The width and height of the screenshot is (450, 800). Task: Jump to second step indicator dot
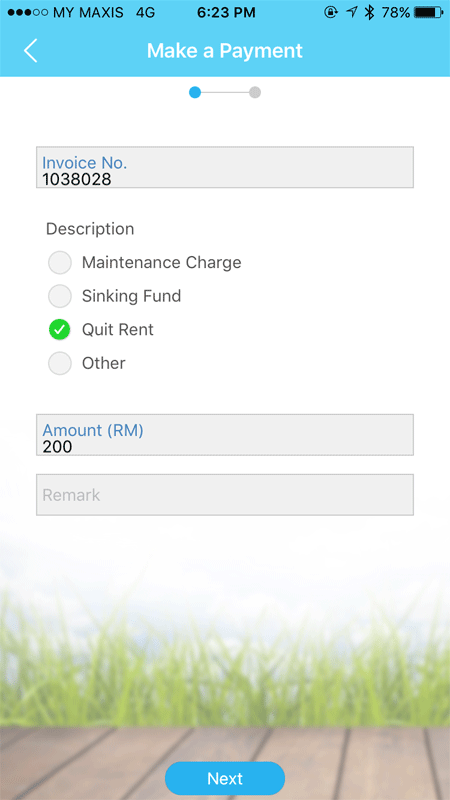coord(255,92)
